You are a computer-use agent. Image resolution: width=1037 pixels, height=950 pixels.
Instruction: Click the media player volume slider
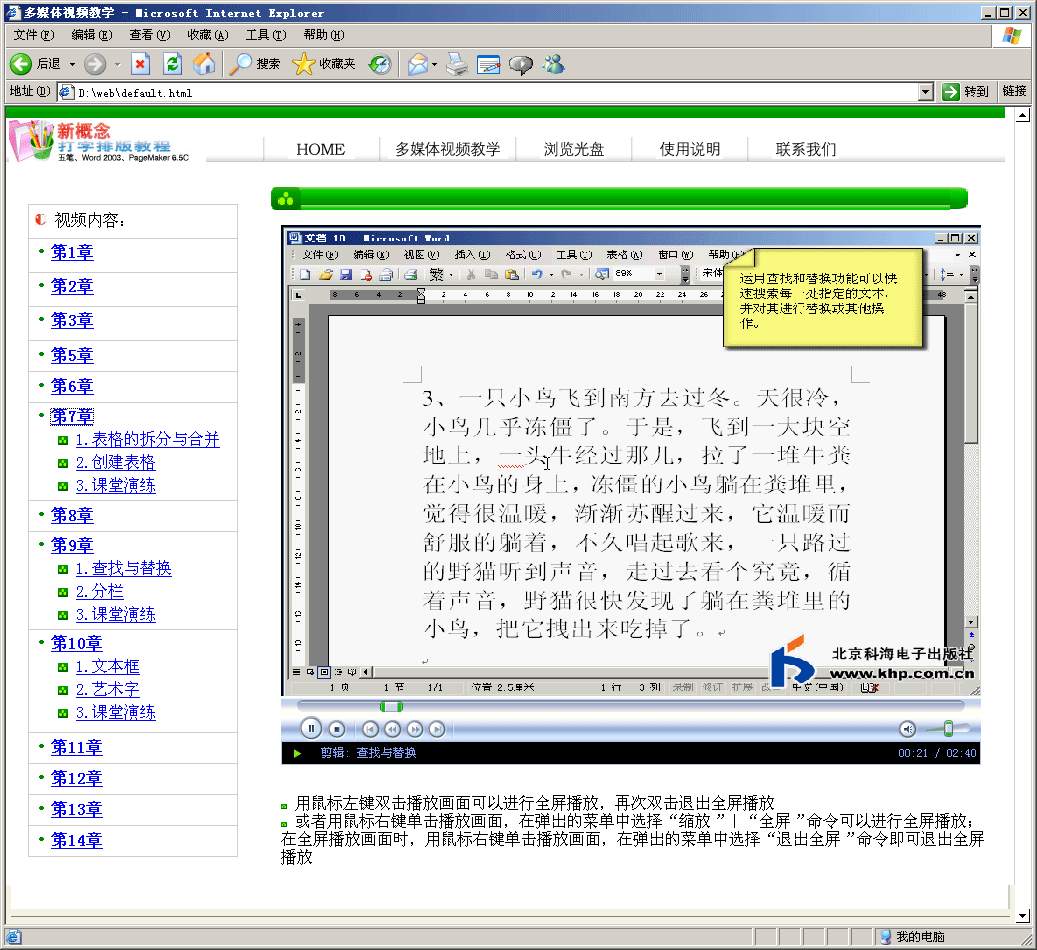(x=948, y=729)
